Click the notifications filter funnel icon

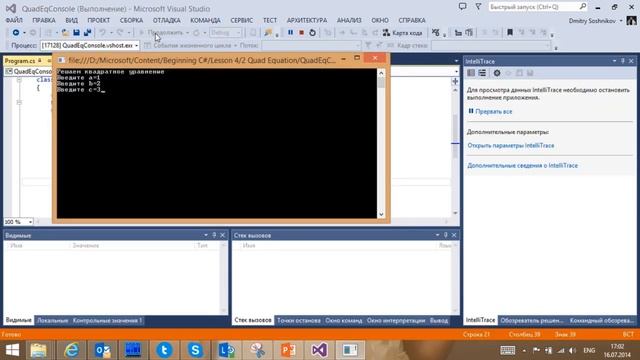(478, 7)
